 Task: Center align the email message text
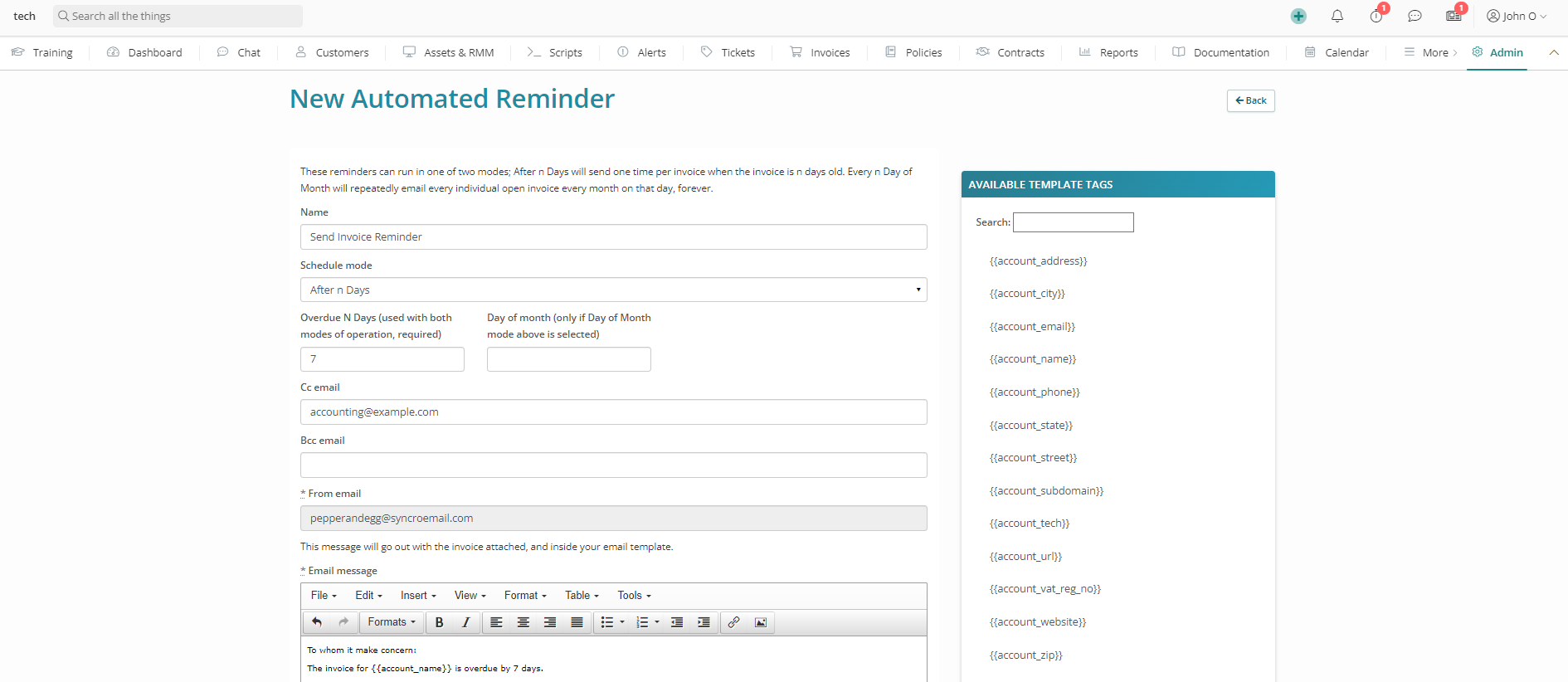pos(523,622)
